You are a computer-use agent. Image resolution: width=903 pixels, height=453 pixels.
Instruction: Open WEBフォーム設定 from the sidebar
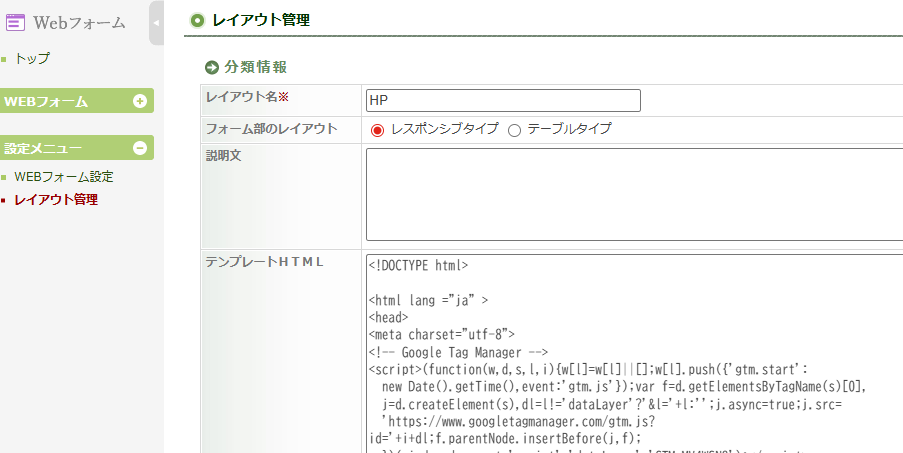pos(64,177)
